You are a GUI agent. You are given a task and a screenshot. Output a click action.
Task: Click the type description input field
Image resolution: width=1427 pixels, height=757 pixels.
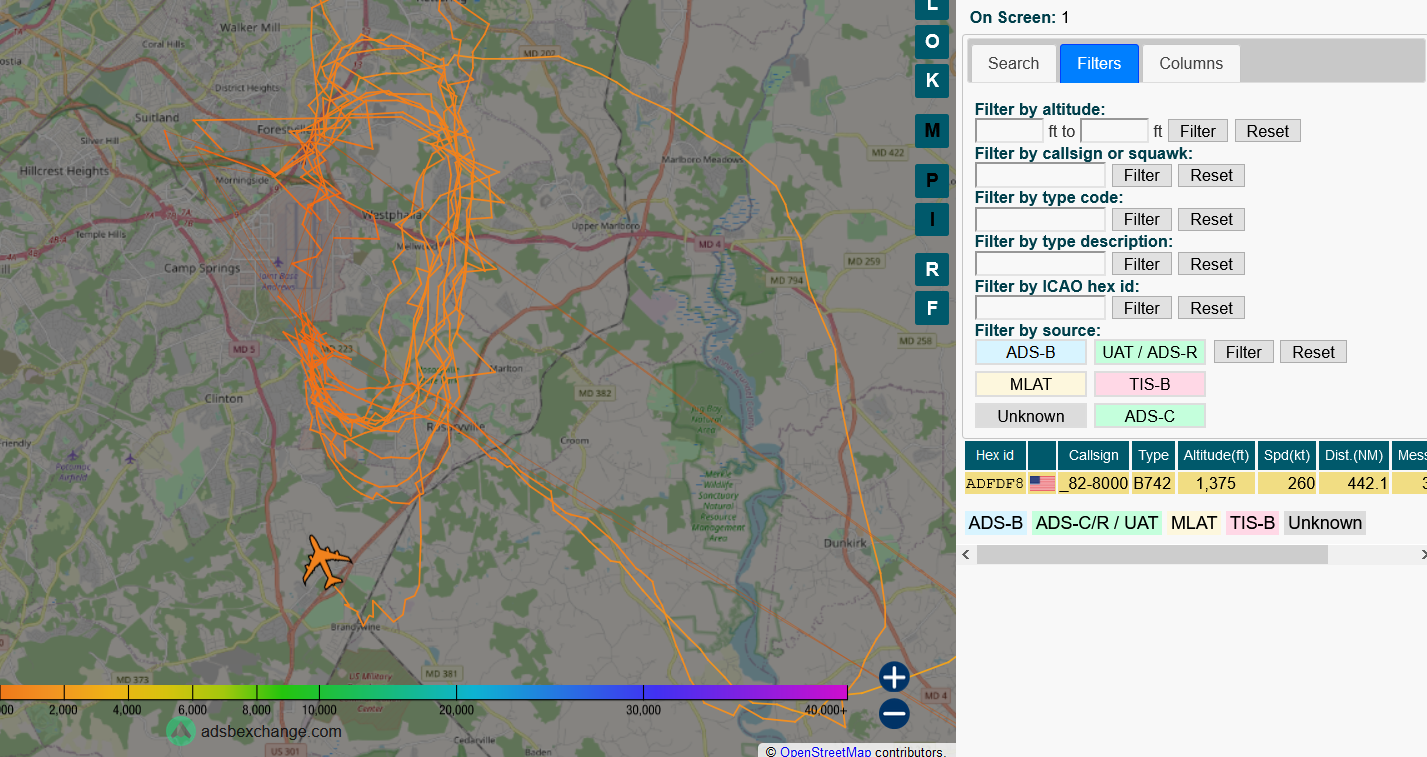pos(1040,264)
